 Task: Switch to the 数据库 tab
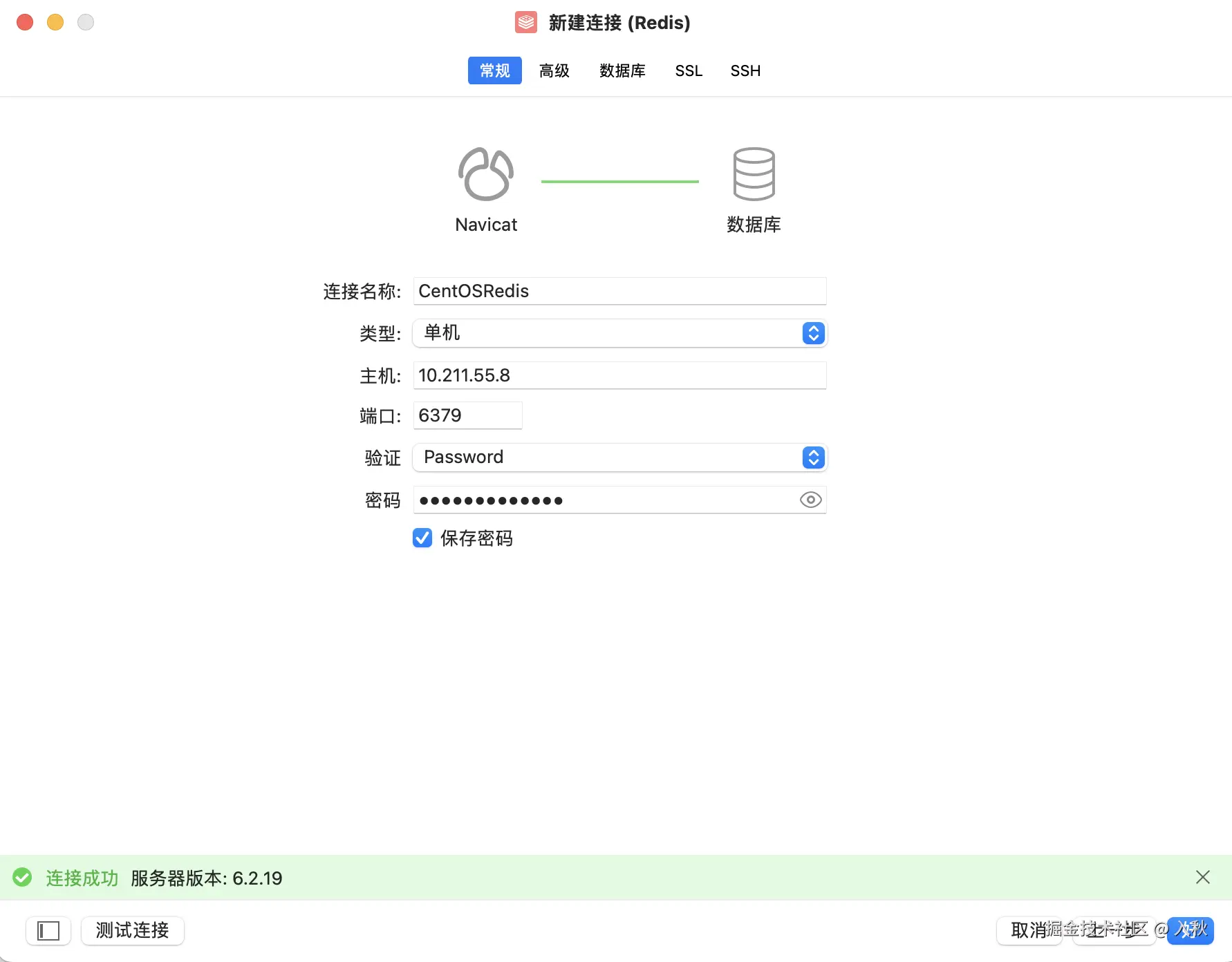(622, 70)
